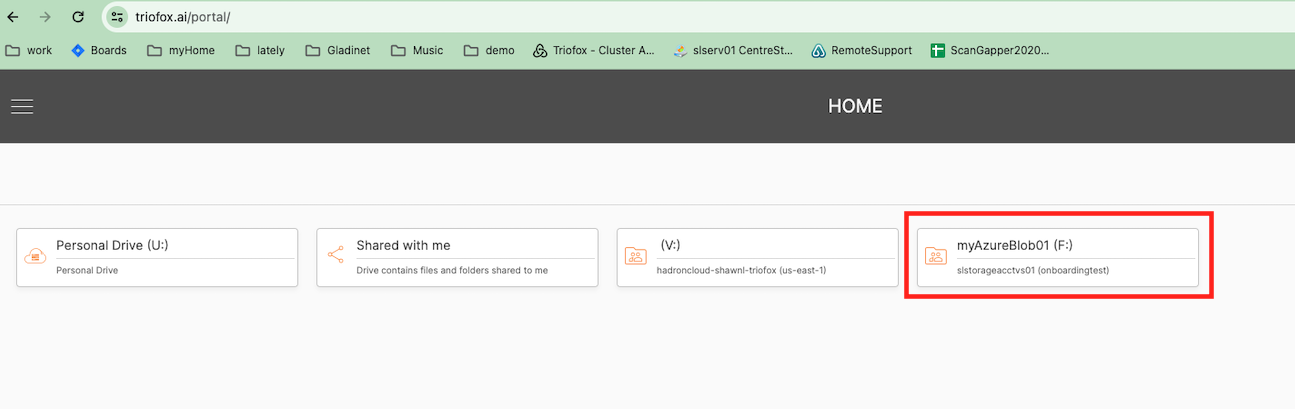The height and width of the screenshot is (409, 1295).
Task: Open the hadroncloud-shawnl-triofox (V:) drive
Action: click(x=757, y=258)
